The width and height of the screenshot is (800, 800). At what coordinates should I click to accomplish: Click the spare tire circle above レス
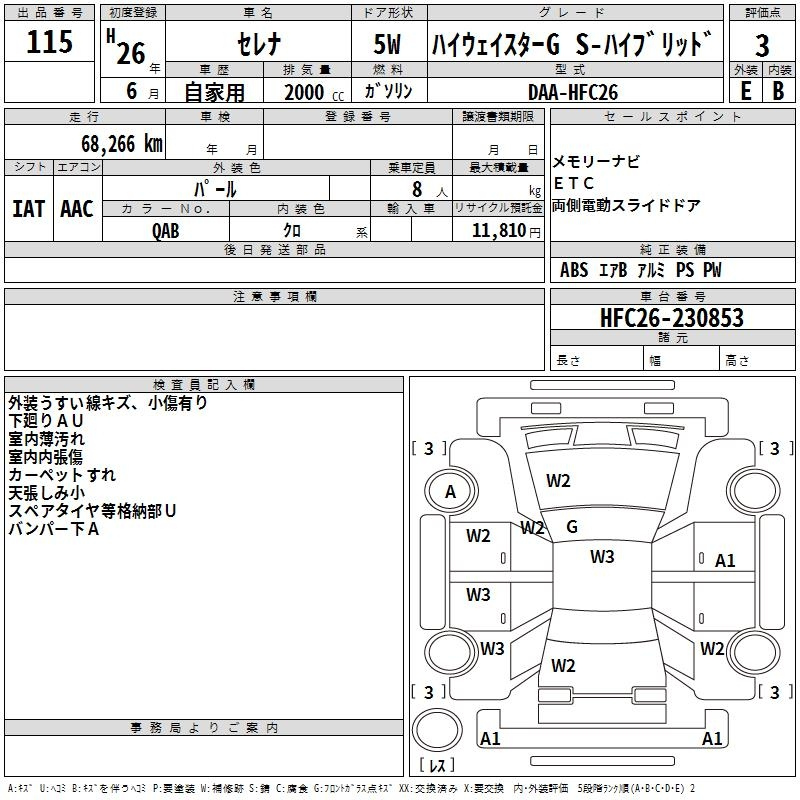(437, 729)
